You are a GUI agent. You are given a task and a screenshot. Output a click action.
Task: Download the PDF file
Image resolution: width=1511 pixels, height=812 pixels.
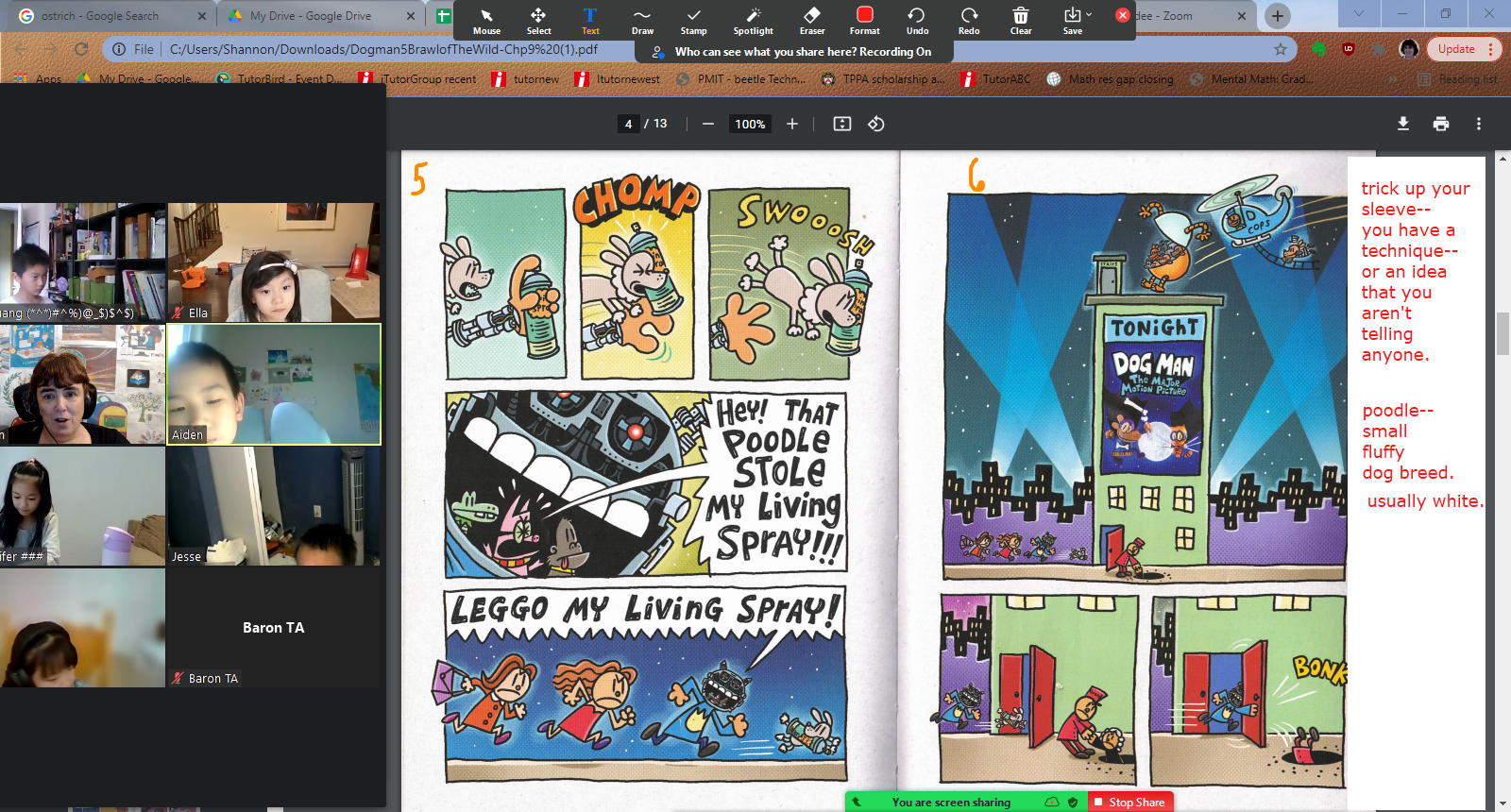coord(1403,124)
